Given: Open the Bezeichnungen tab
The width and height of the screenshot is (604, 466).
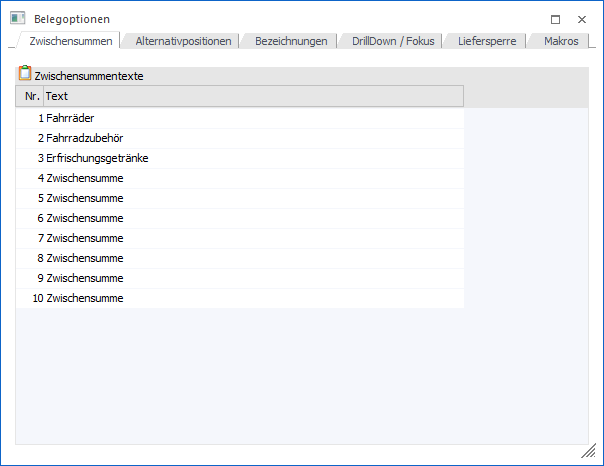Looking at the screenshot, I should pyautogui.click(x=290, y=41).
